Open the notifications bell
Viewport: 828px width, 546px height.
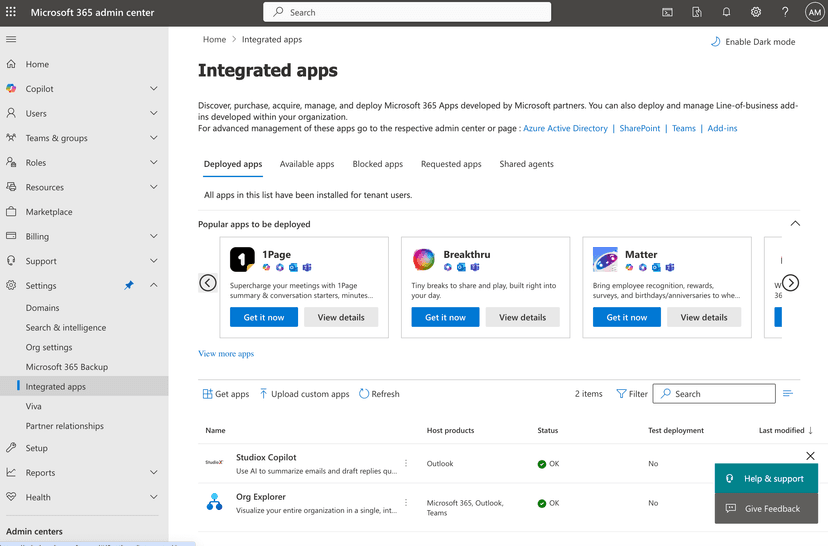[727, 12]
